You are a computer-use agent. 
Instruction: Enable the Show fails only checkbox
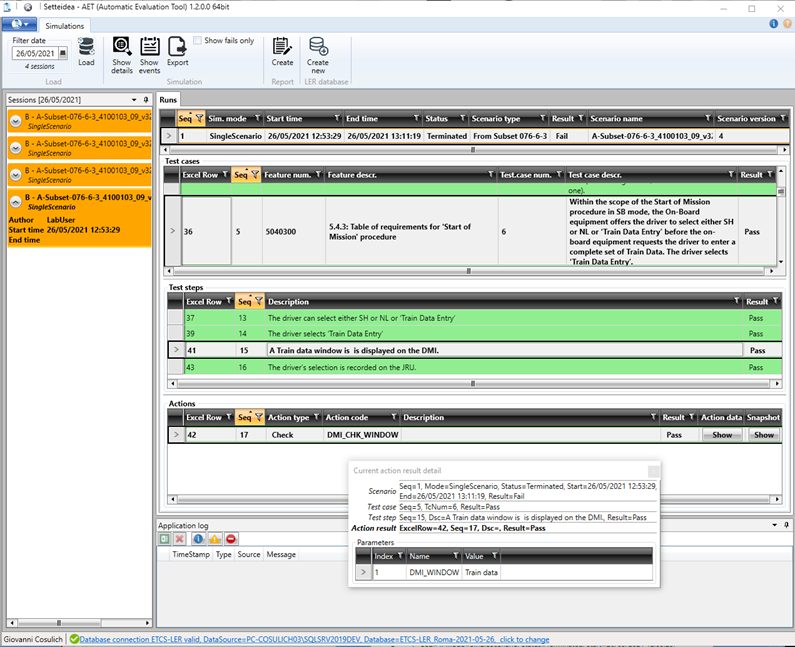coord(197,41)
